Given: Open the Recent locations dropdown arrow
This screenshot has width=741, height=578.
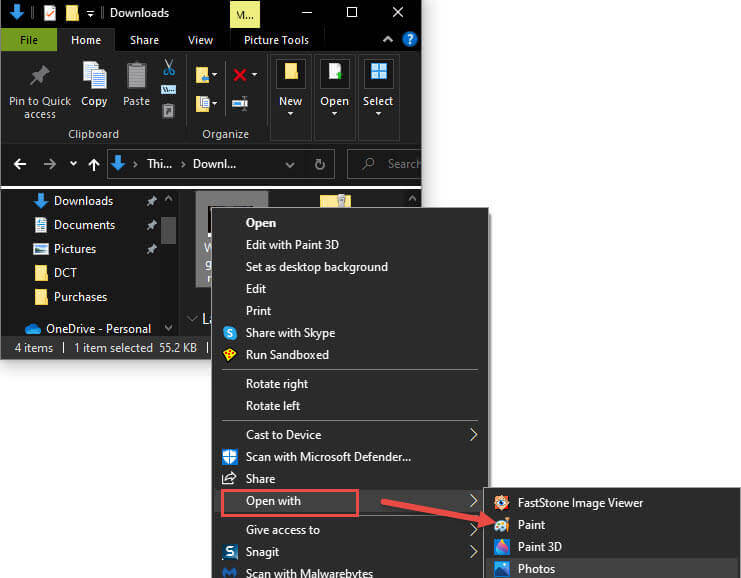Looking at the screenshot, I should pos(73,164).
